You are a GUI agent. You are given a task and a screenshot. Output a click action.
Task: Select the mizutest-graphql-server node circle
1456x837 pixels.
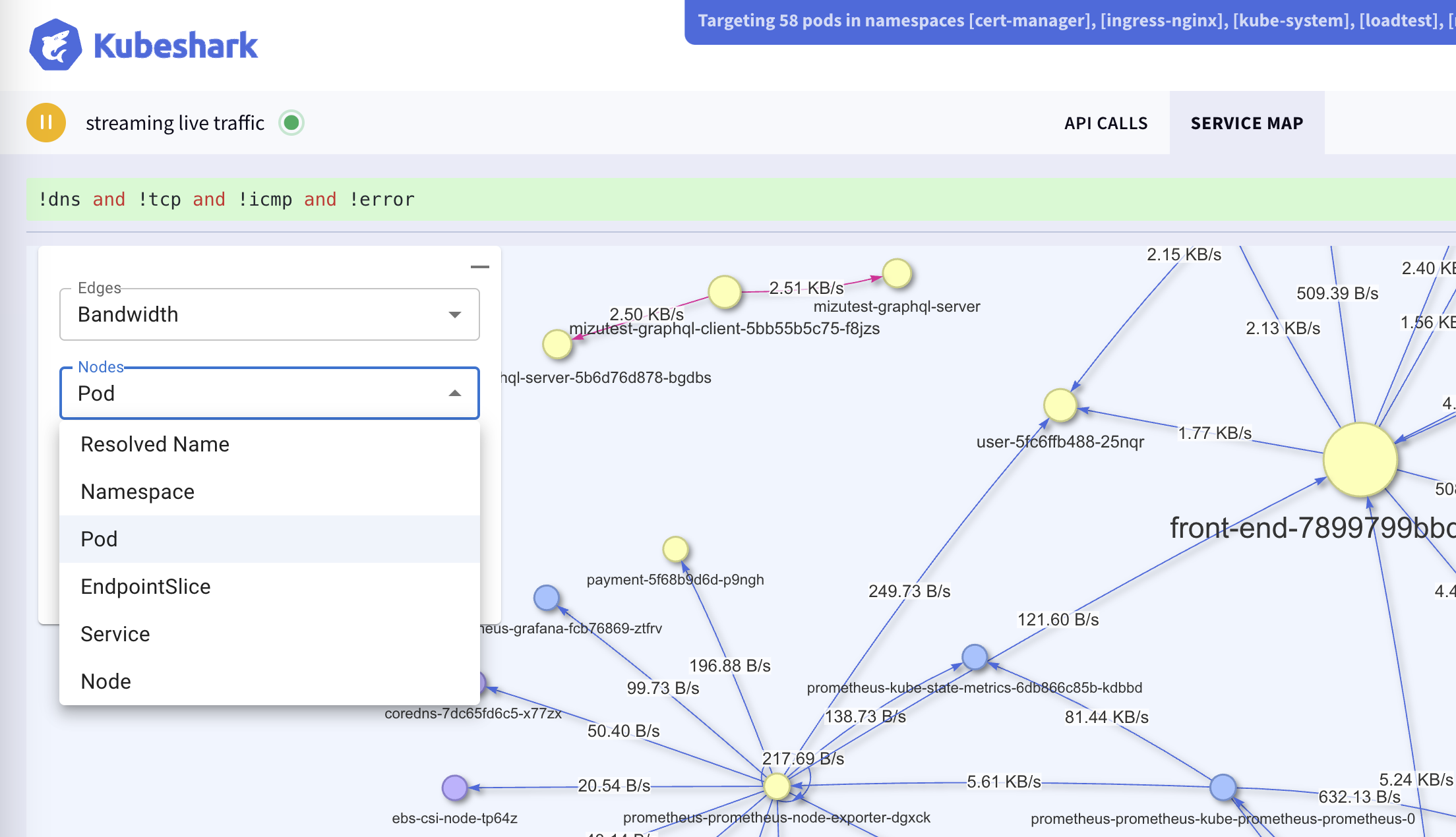point(897,274)
